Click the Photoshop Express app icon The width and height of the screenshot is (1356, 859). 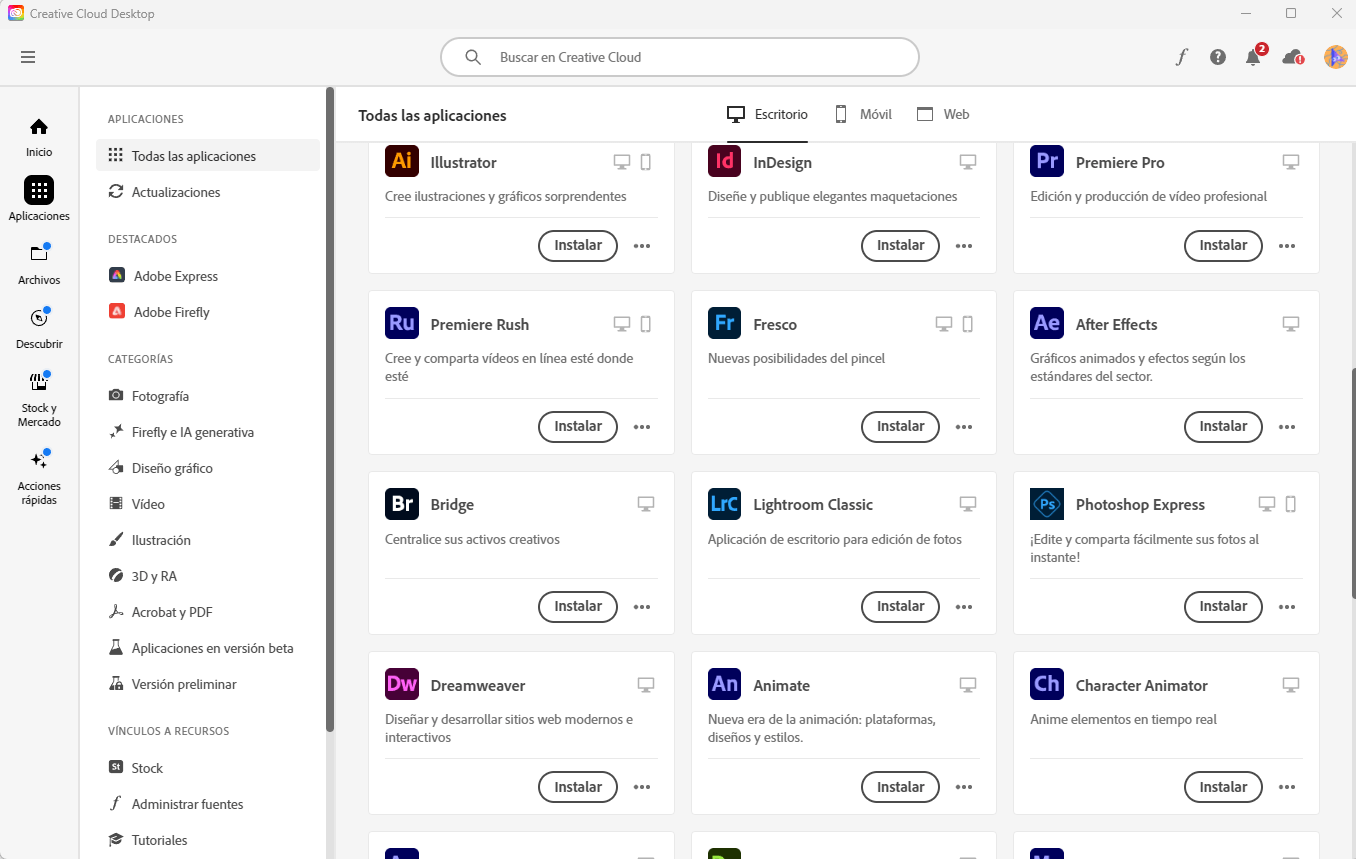[1046, 504]
